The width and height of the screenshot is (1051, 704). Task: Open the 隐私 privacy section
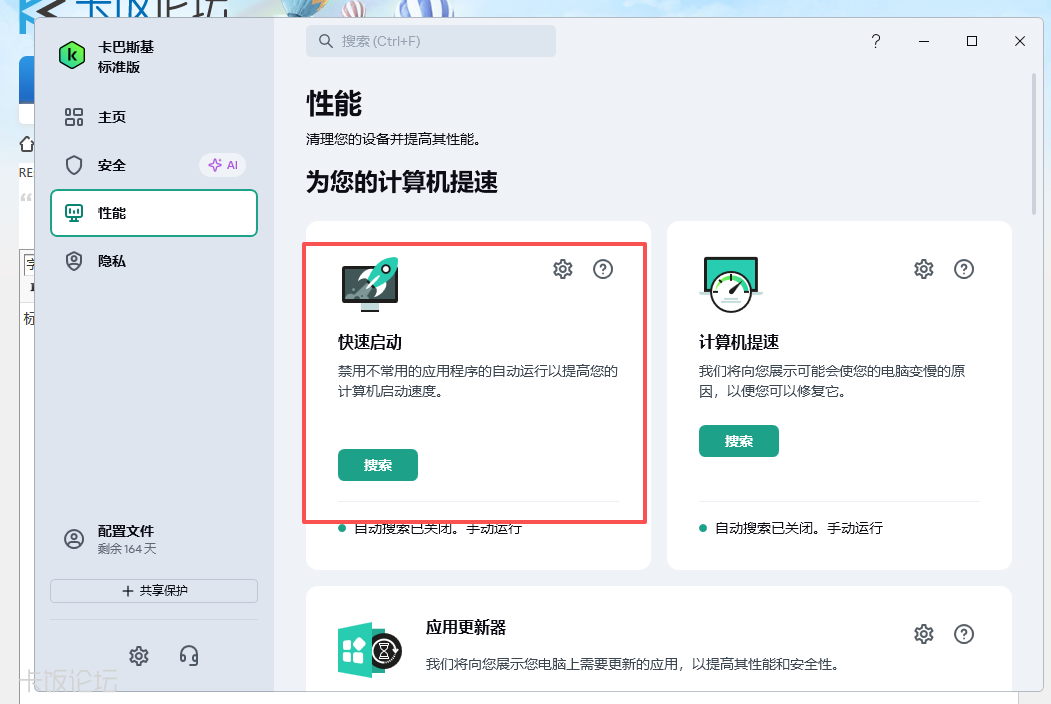154,261
